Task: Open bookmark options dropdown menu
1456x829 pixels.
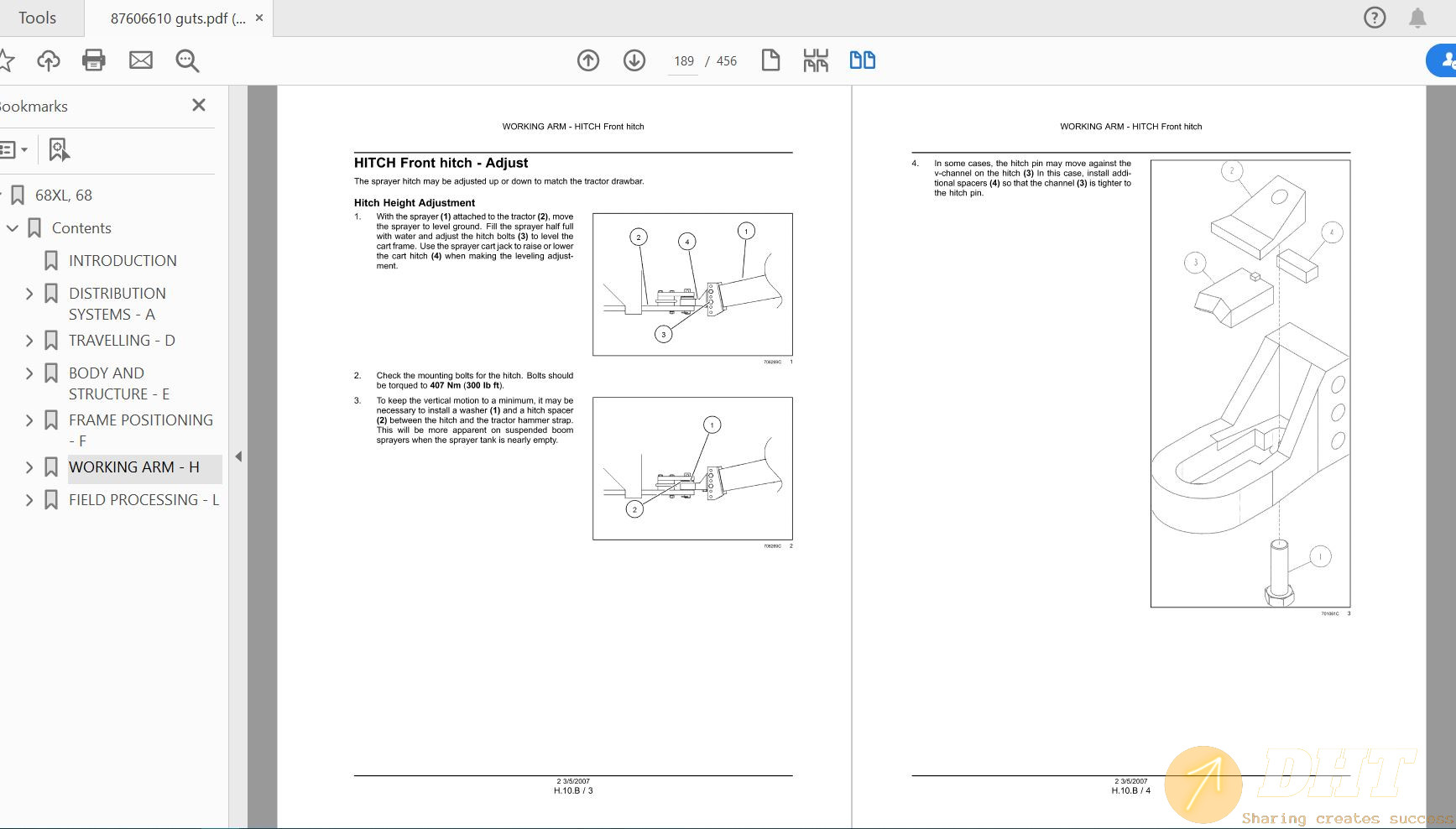Action: [x=13, y=150]
